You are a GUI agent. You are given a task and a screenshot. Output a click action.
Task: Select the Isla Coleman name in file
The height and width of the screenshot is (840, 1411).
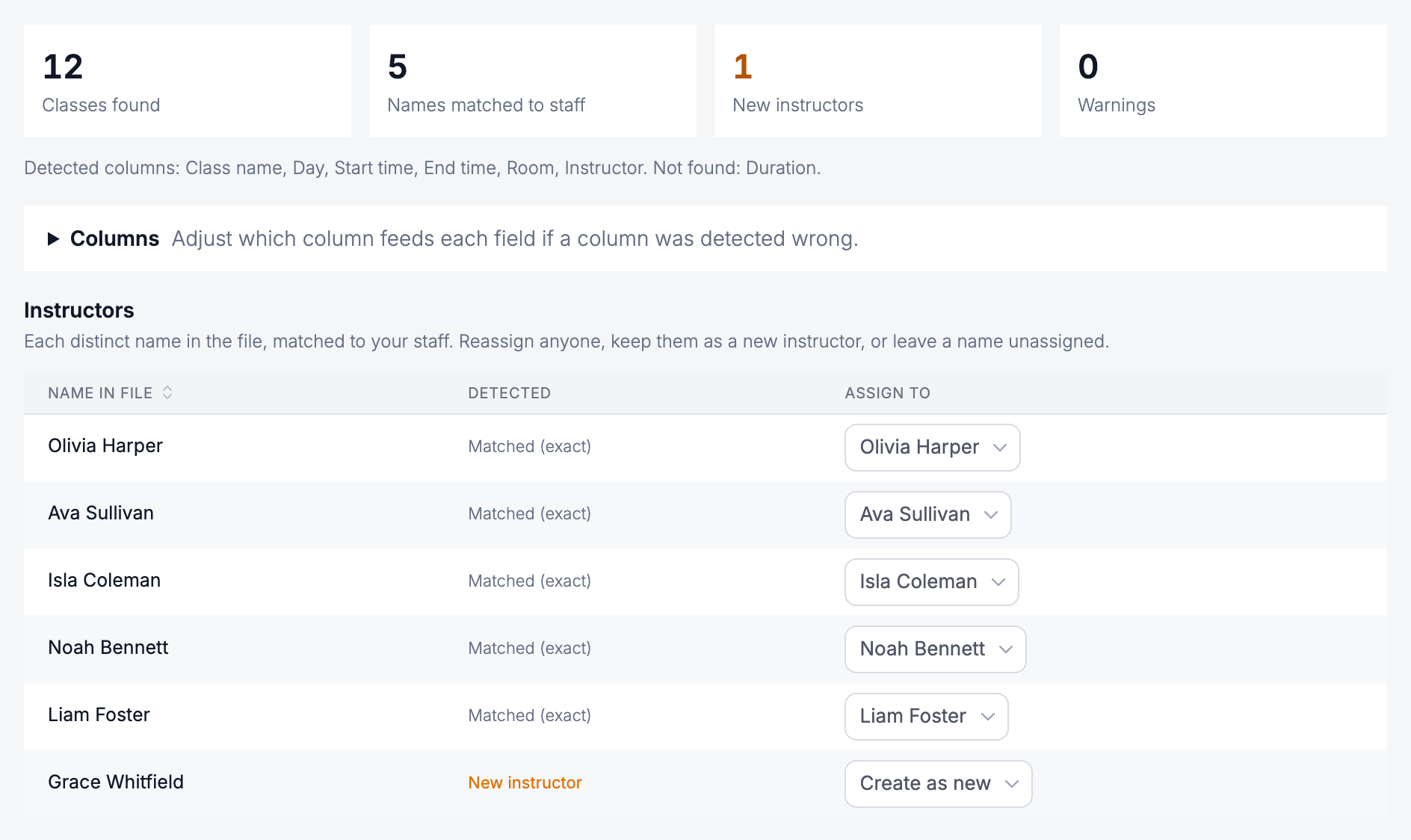click(x=104, y=581)
